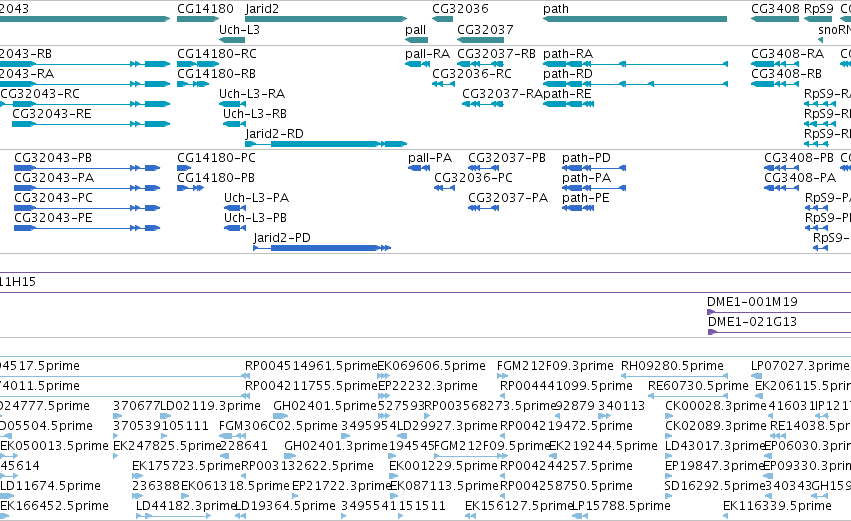The height and width of the screenshot is (521, 851).
Task: Select the CG32037-PA protein label
Action: [x=508, y=198]
